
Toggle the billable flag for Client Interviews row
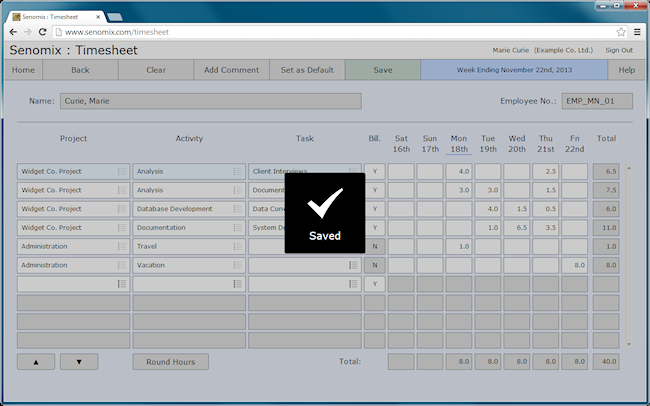tap(375, 171)
